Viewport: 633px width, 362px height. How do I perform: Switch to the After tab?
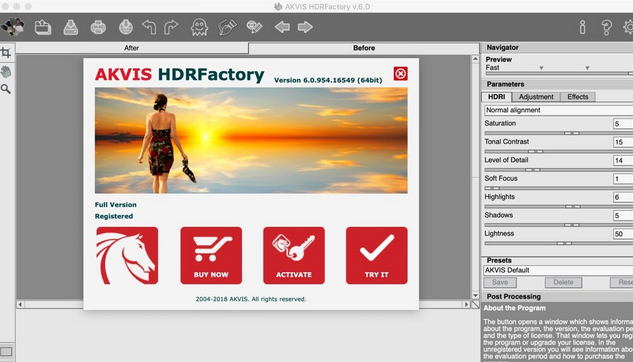pos(132,48)
